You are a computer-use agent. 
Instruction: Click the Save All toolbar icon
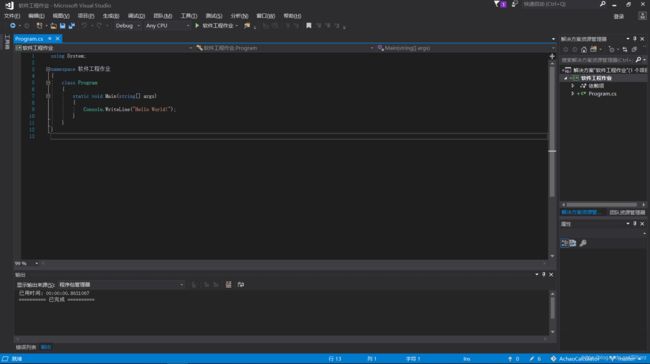pos(71,26)
